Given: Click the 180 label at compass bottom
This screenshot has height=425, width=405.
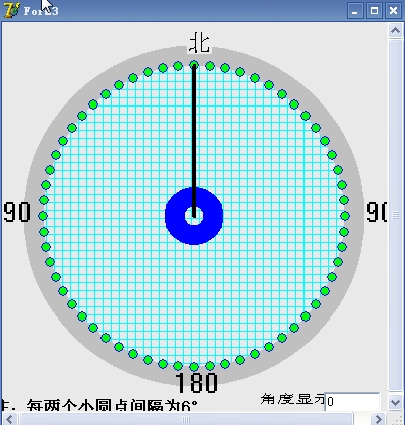Looking at the screenshot, I should click(x=196, y=383).
